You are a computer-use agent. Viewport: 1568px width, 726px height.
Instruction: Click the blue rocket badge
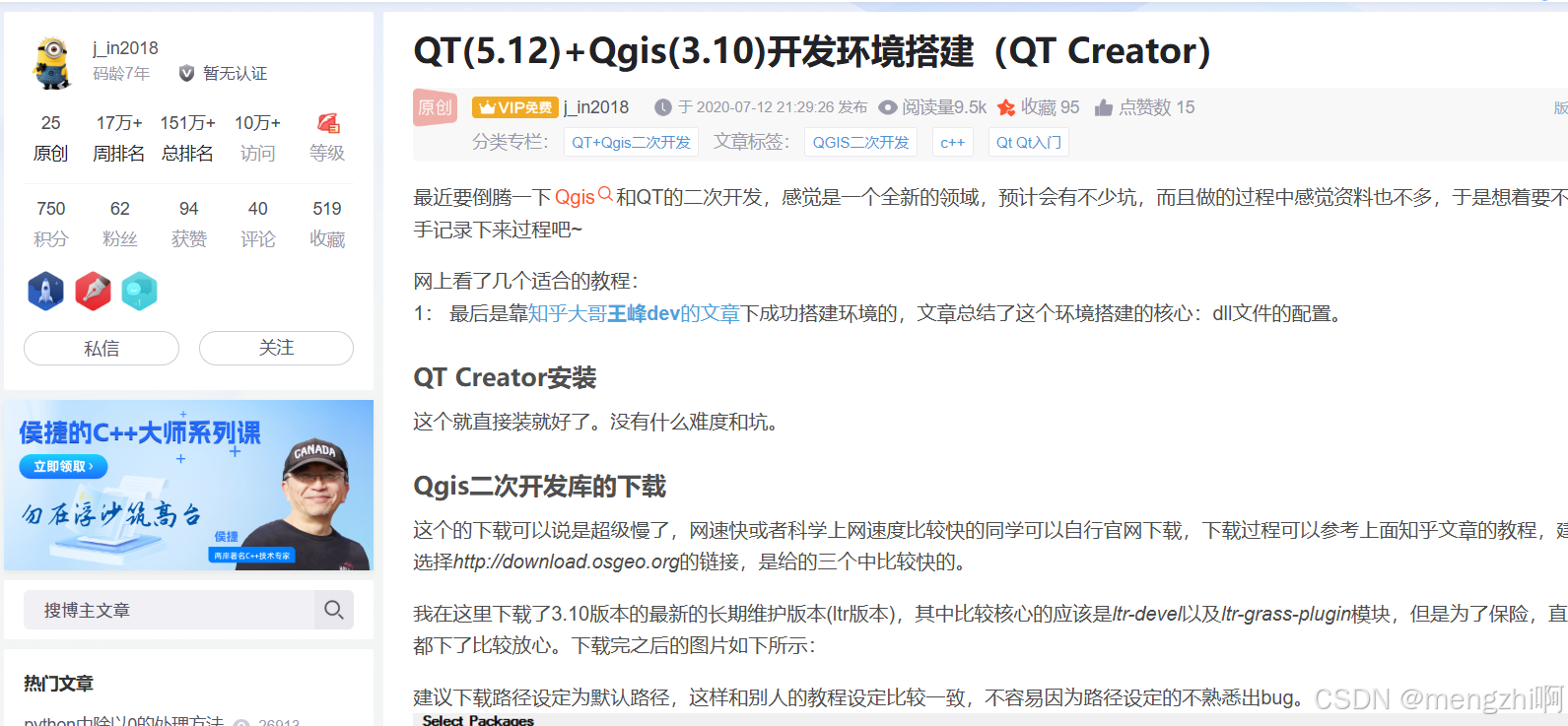tap(45, 291)
